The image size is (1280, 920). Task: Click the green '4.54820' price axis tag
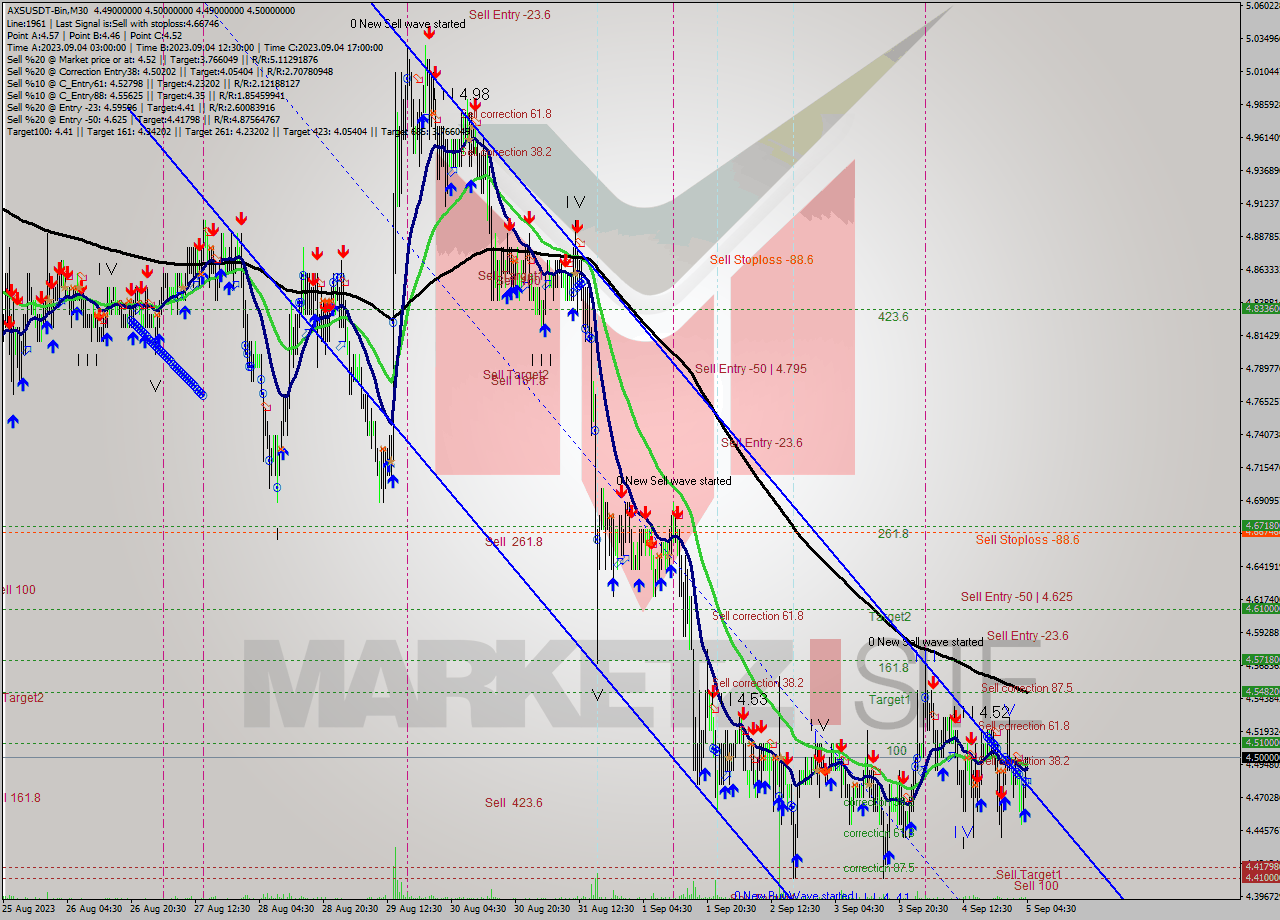(1261, 692)
